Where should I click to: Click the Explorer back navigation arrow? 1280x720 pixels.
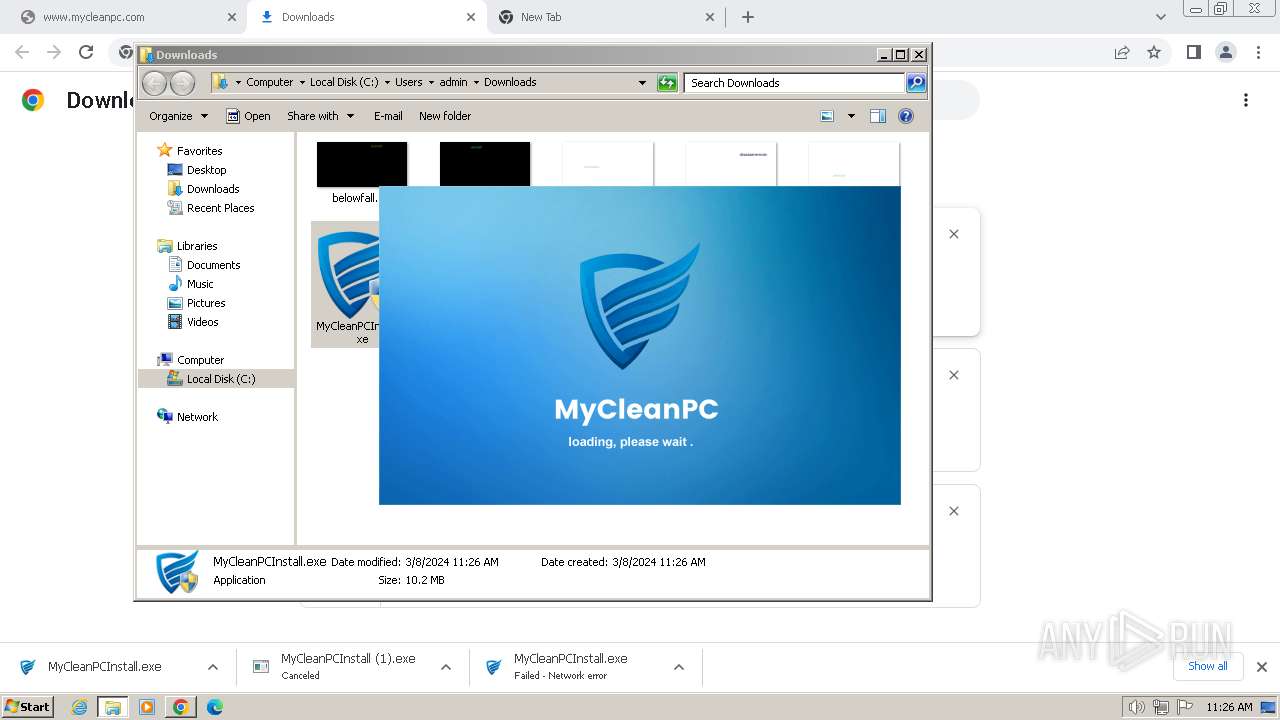pyautogui.click(x=155, y=83)
